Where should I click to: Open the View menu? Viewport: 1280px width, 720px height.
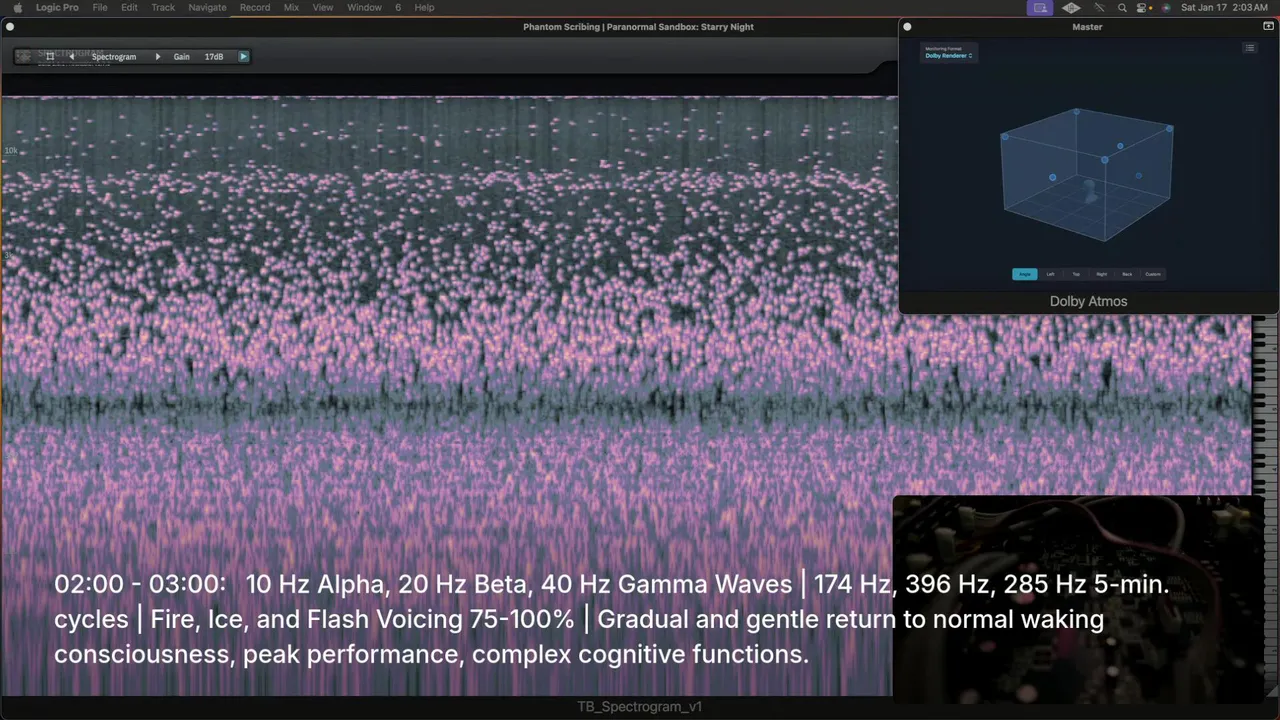pyautogui.click(x=323, y=7)
